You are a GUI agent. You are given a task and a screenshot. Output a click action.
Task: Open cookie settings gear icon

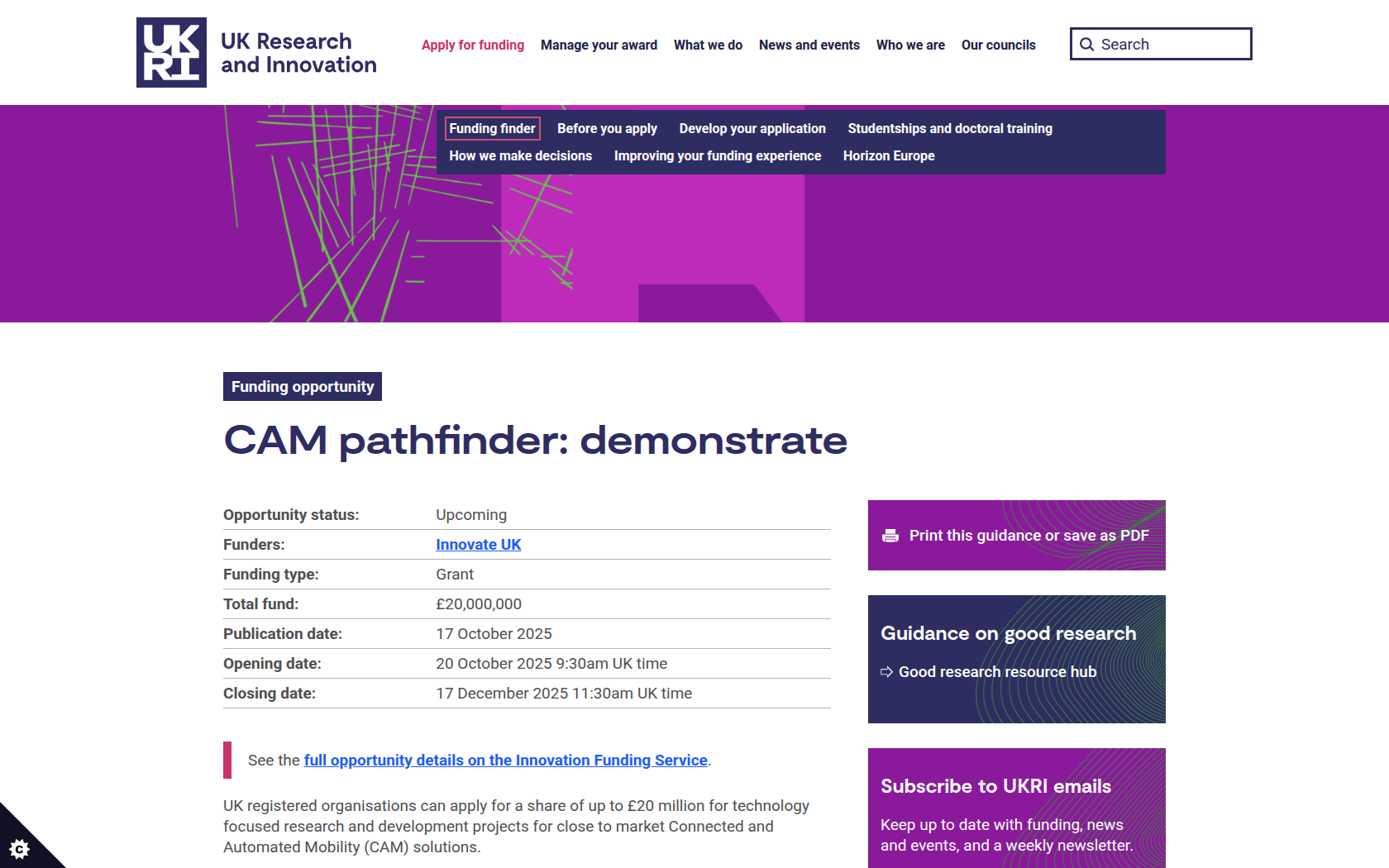(19, 848)
